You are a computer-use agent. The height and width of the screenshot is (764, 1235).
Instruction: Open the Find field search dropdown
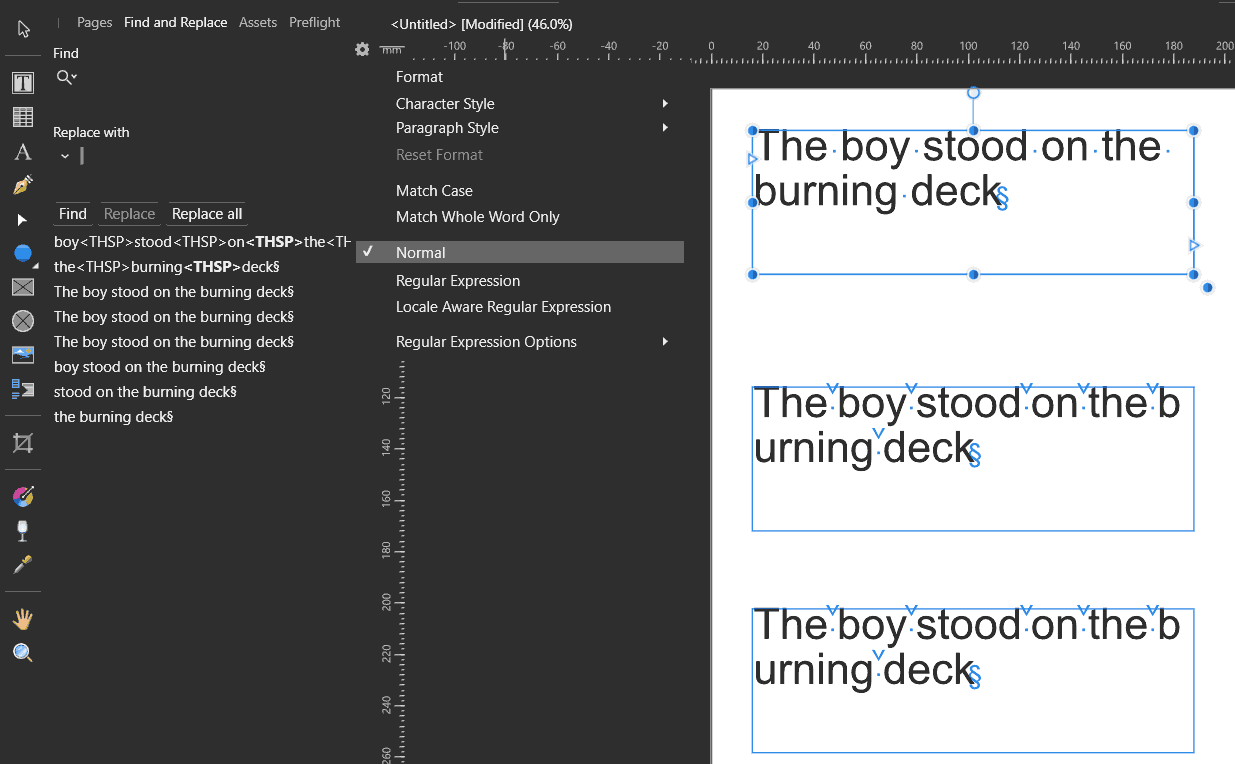pos(67,77)
